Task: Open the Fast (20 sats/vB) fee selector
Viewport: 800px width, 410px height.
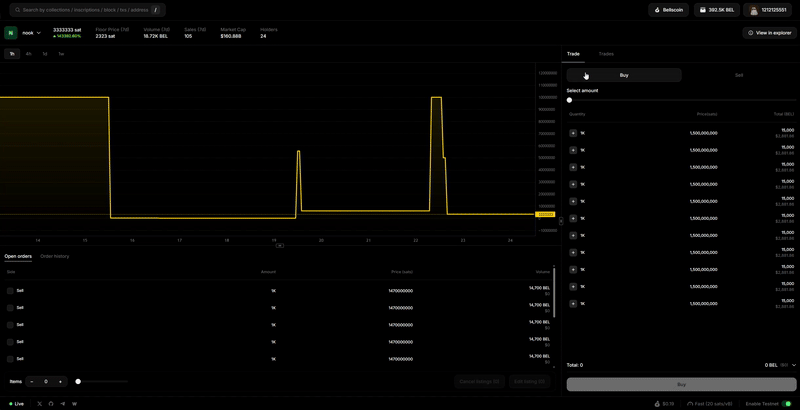Action: click(710, 403)
